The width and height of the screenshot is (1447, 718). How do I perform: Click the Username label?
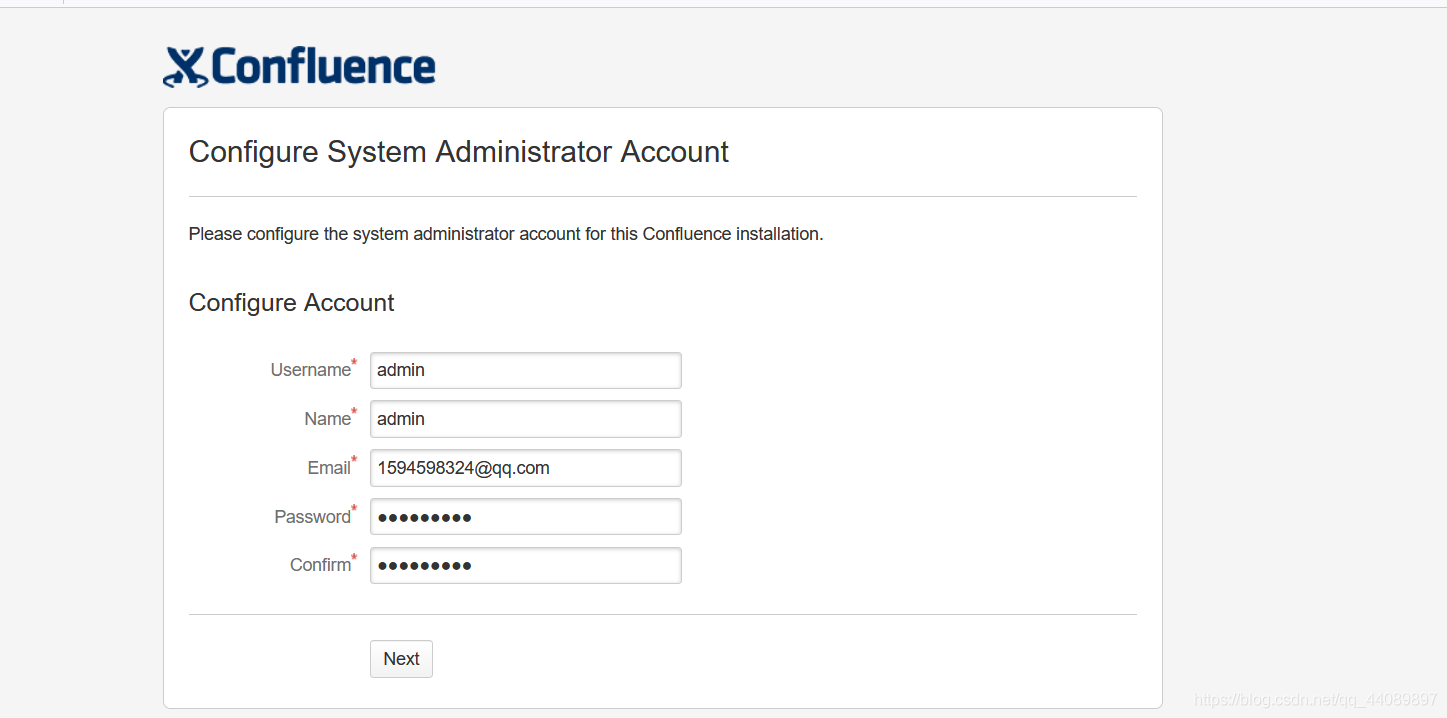311,370
